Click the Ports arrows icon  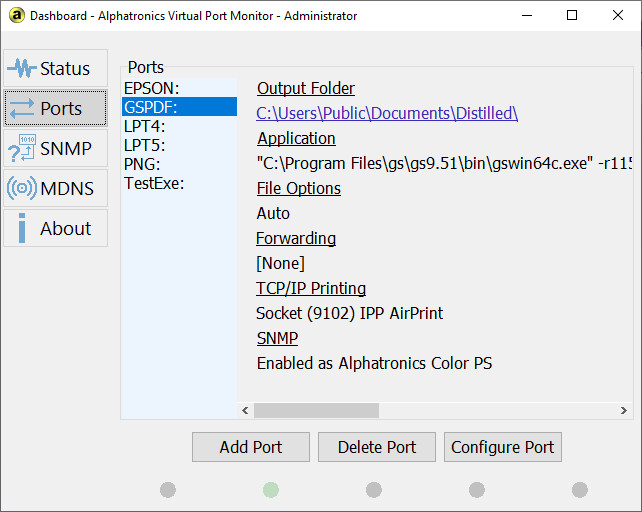pyautogui.click(x=22, y=109)
